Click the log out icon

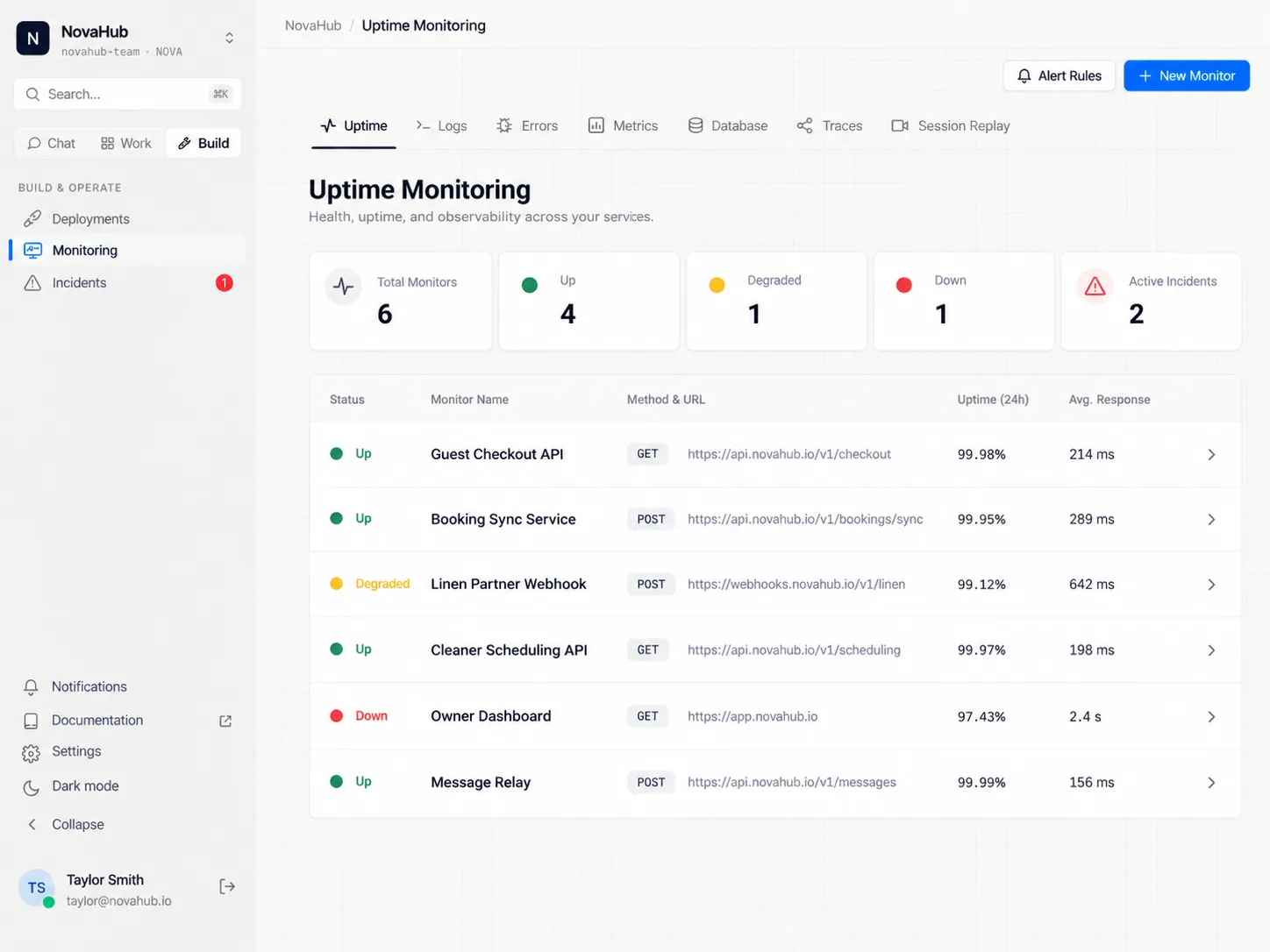(227, 886)
